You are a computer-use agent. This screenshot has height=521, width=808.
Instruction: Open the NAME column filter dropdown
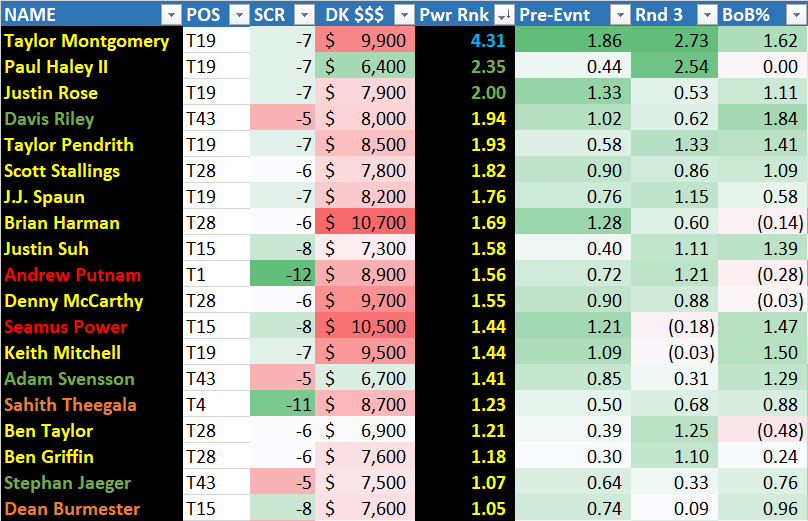[x=171, y=15]
